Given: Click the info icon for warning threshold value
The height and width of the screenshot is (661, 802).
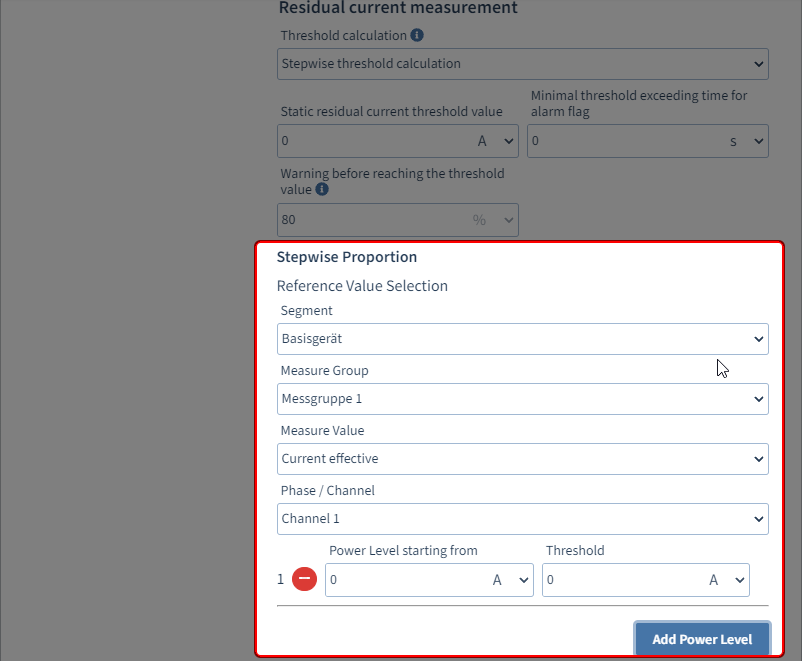Looking at the screenshot, I should point(322,189).
